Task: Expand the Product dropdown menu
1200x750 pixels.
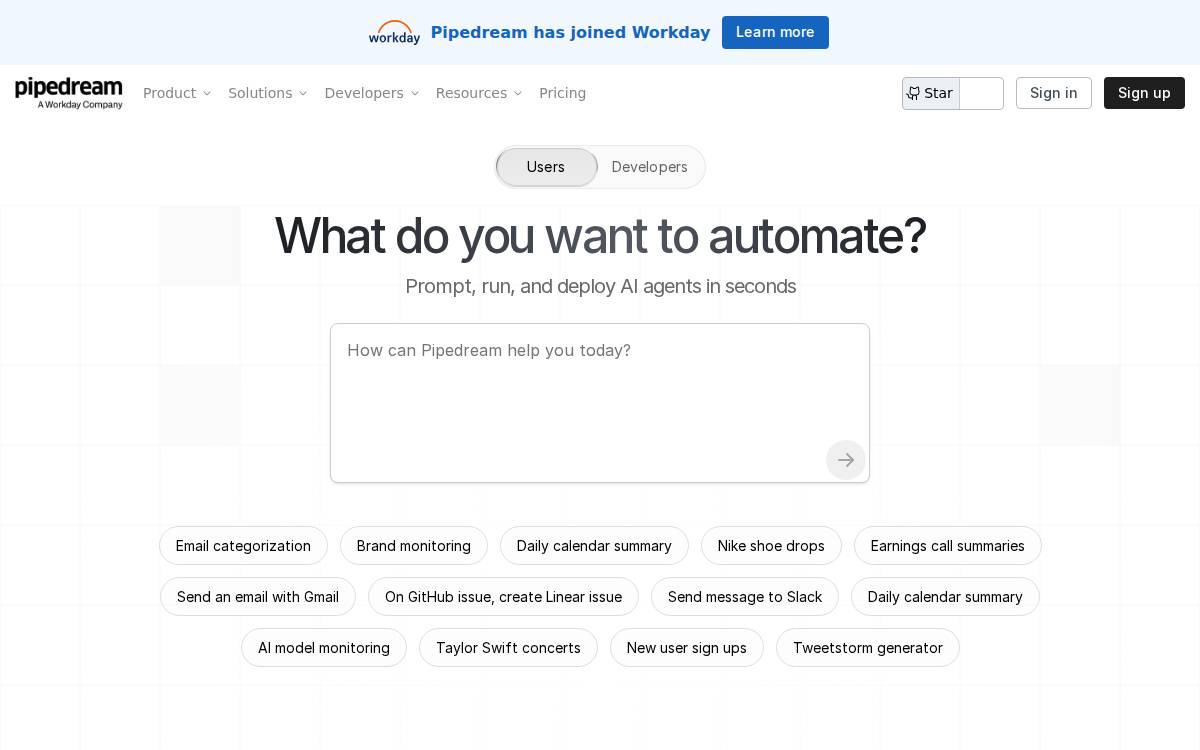Action: click(177, 93)
